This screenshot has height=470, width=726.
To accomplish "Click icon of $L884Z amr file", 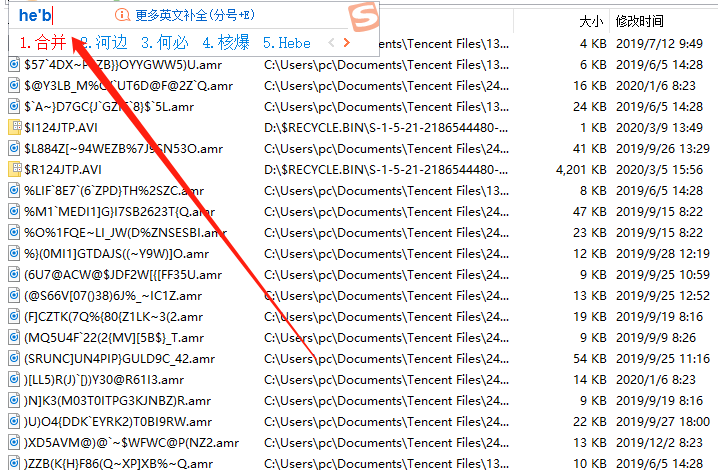I will [14, 148].
